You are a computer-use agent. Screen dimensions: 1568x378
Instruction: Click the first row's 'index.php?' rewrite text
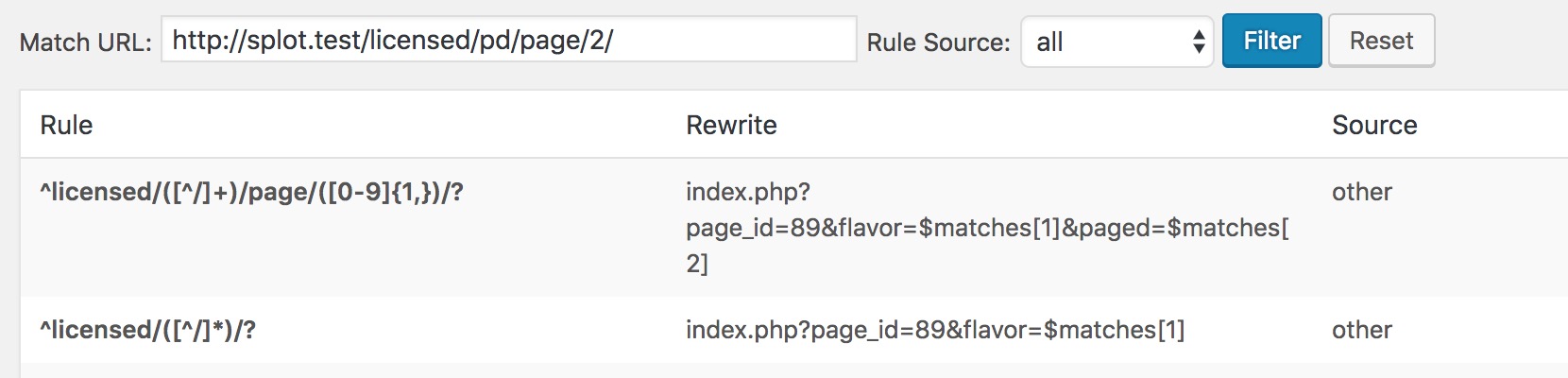[x=747, y=192]
